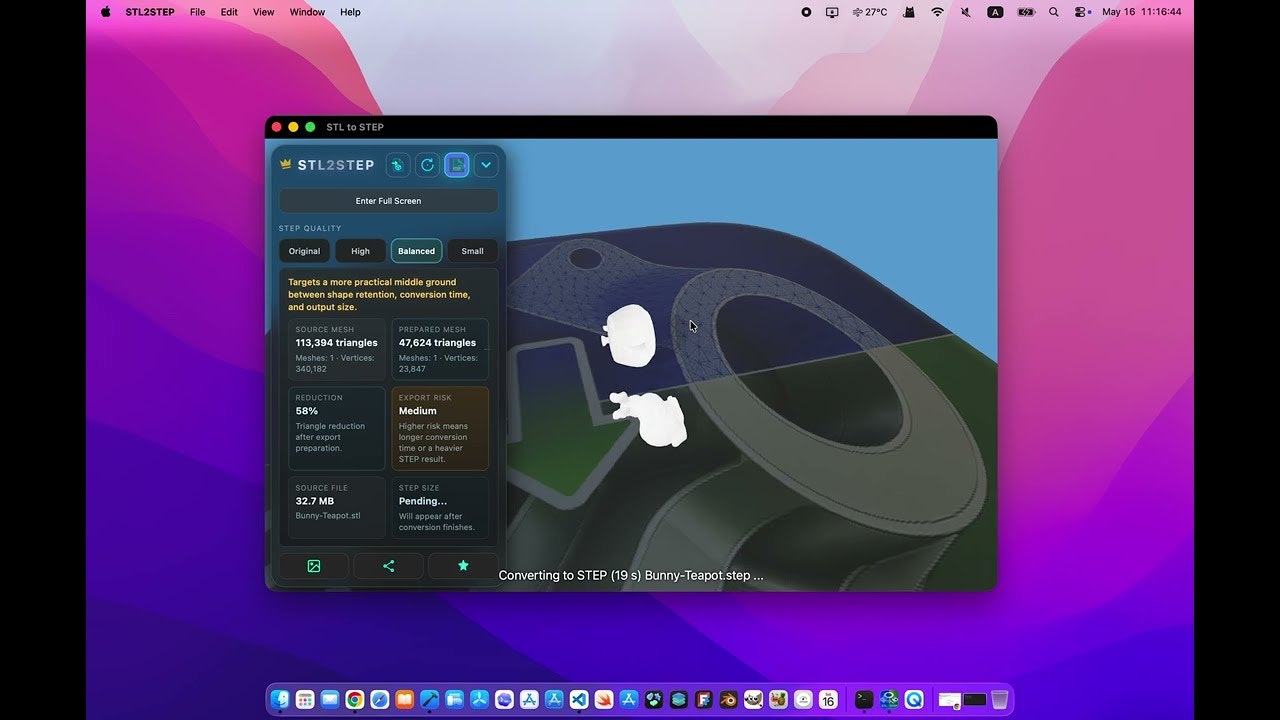The width and height of the screenshot is (1280, 720).
Task: Click the 27°C weather item in the menu bar
Action: pyautogui.click(x=870, y=12)
